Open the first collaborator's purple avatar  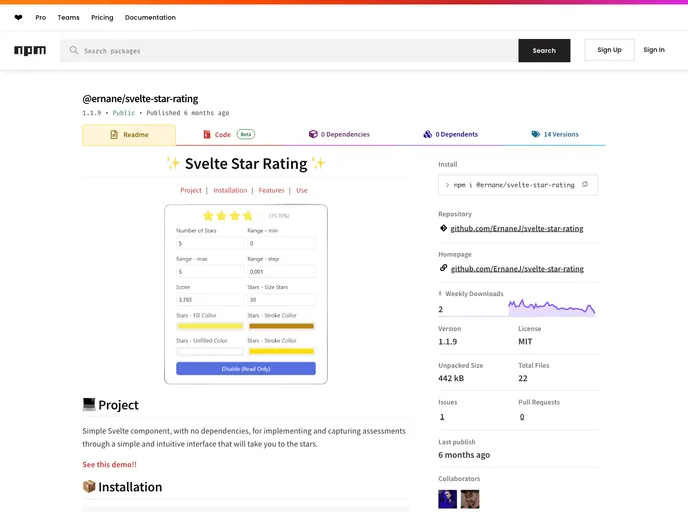pos(448,499)
